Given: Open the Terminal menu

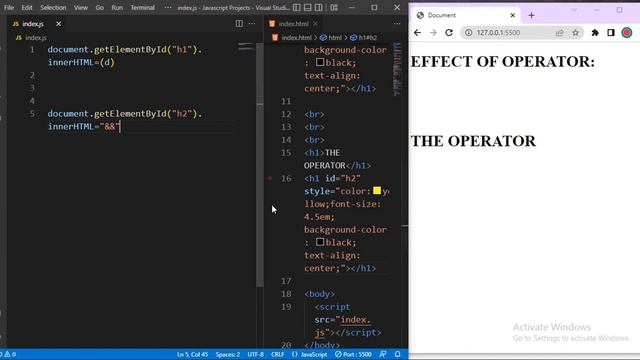Looking at the screenshot, I should point(142,7).
